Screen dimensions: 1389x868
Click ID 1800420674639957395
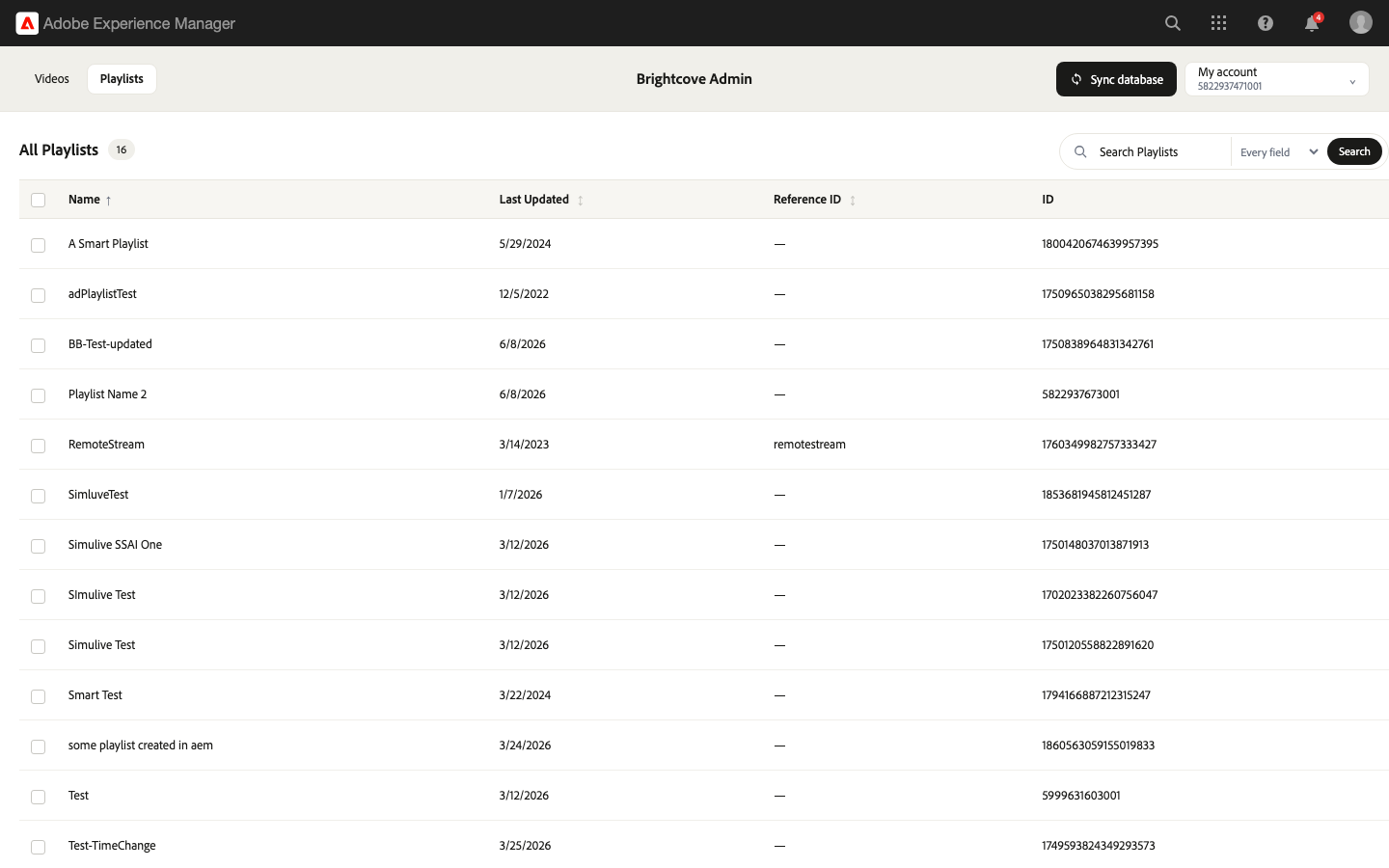tap(1100, 244)
